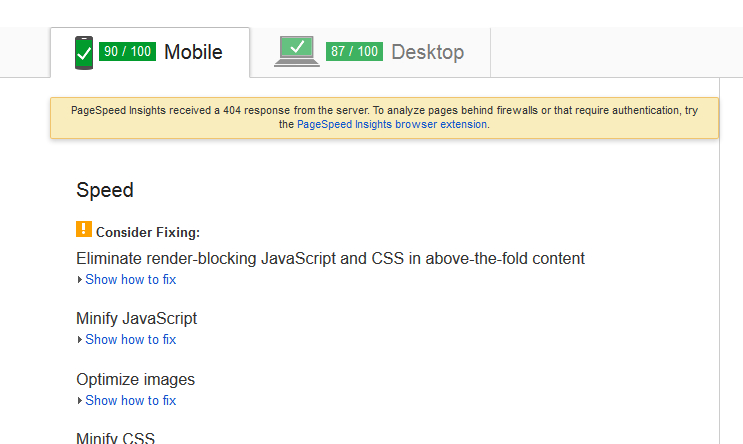Click the orange exclamation warning icon

84,230
